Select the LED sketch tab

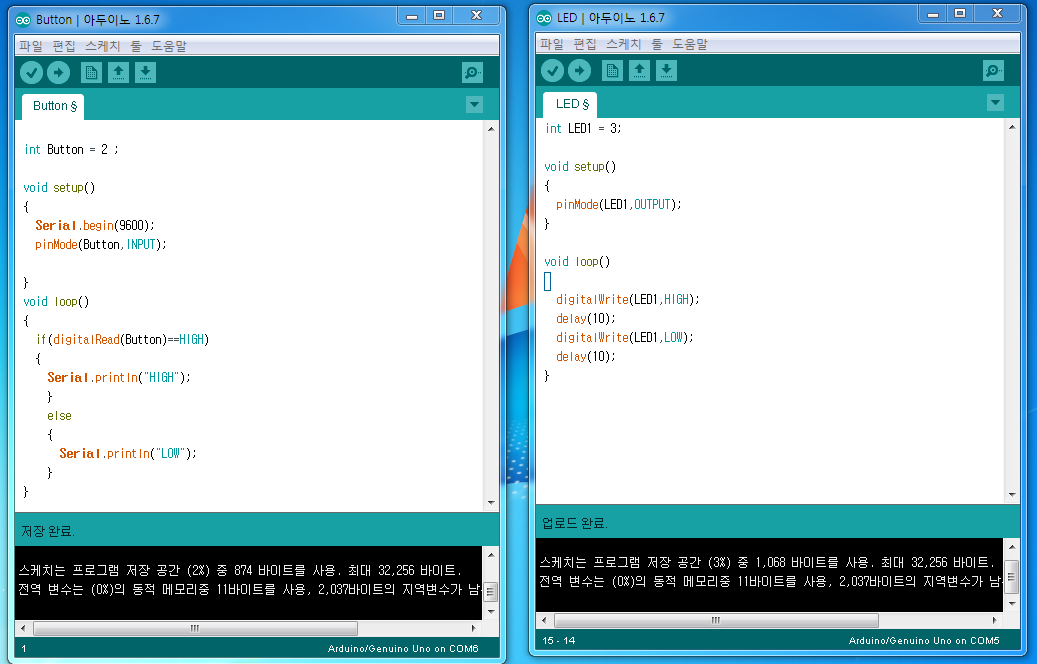(571, 104)
